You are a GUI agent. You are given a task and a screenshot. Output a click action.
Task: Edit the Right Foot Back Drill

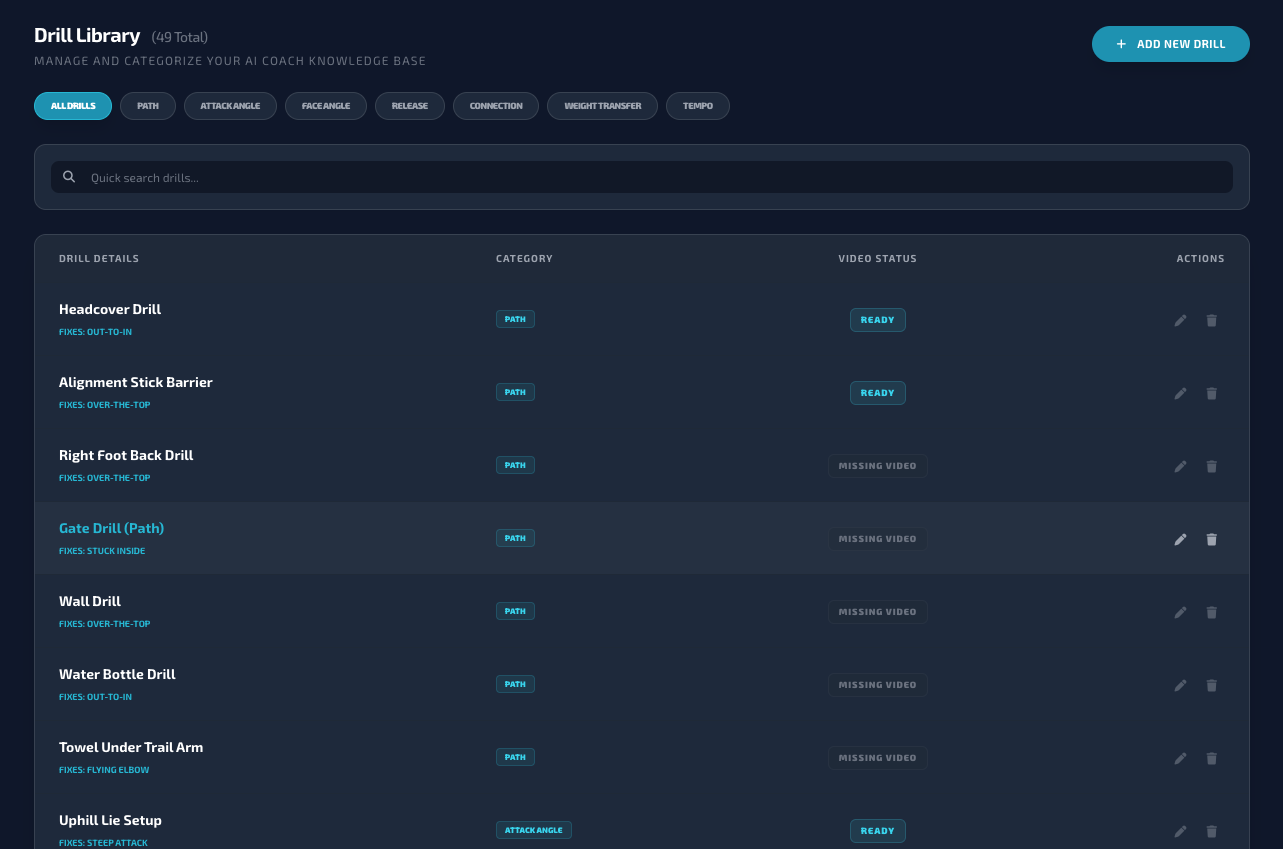1181,466
